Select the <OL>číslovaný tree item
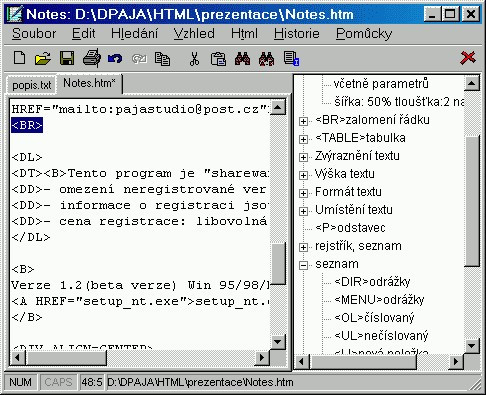This screenshot has height=395, width=486. coord(374,318)
